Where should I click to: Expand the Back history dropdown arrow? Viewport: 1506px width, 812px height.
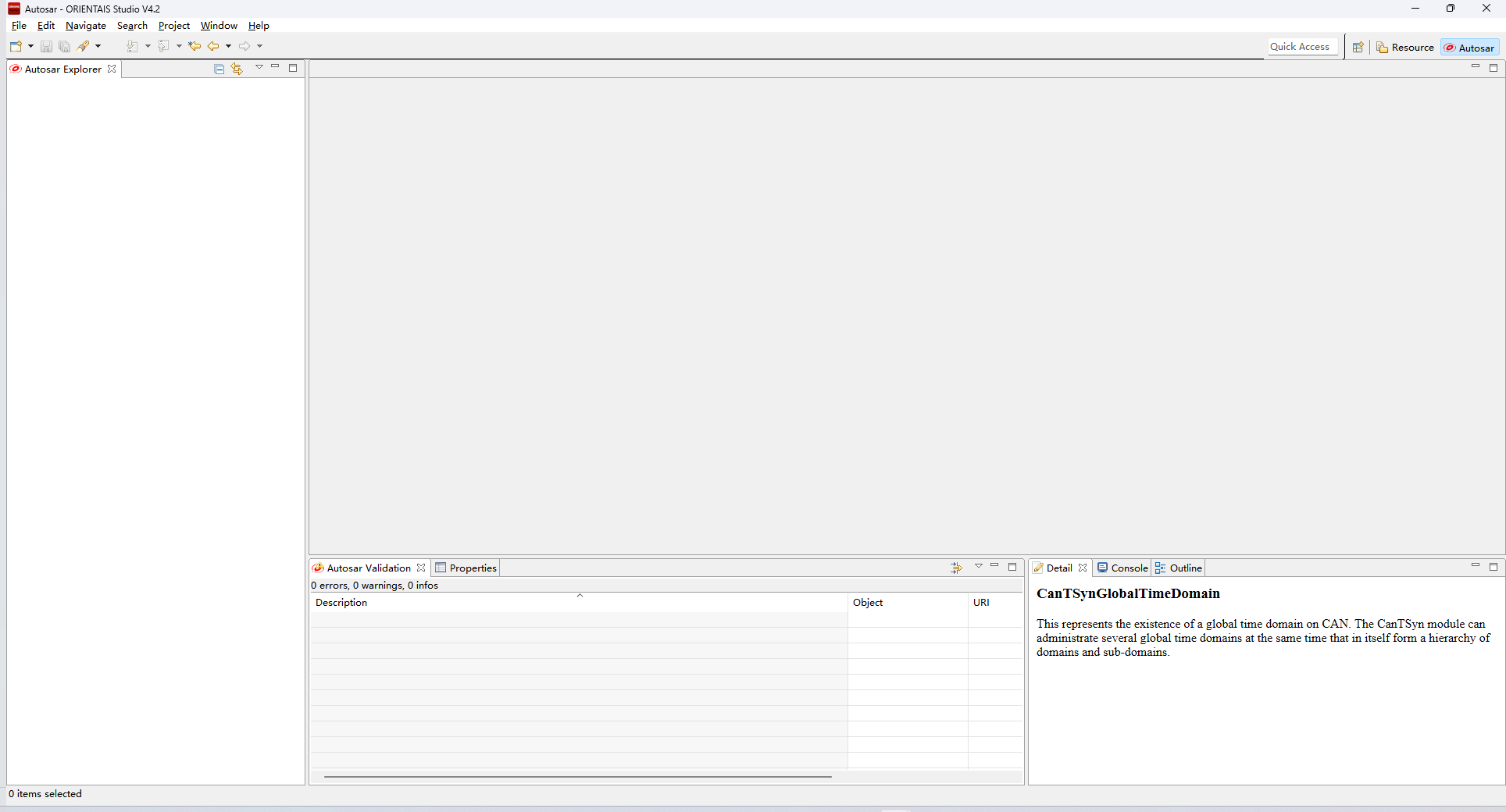click(228, 47)
